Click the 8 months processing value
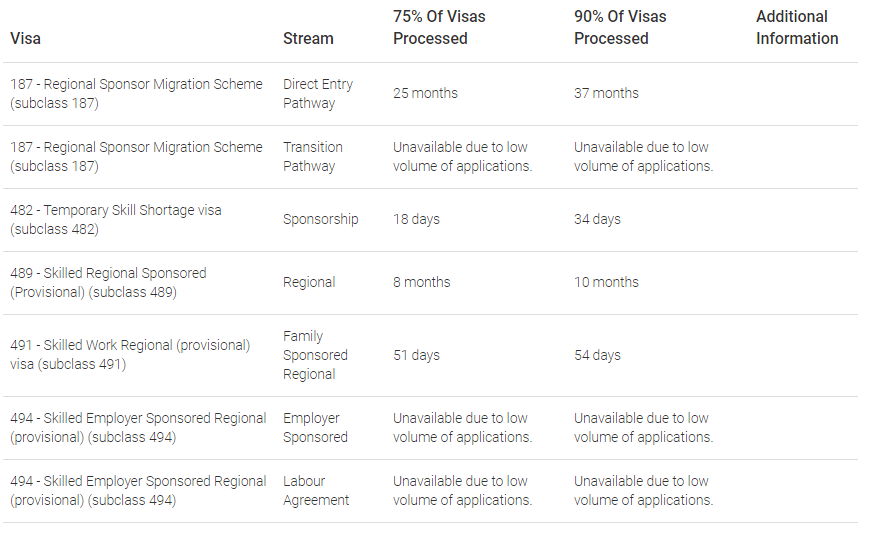Image resolution: width=869 pixels, height=534 pixels. click(x=421, y=283)
